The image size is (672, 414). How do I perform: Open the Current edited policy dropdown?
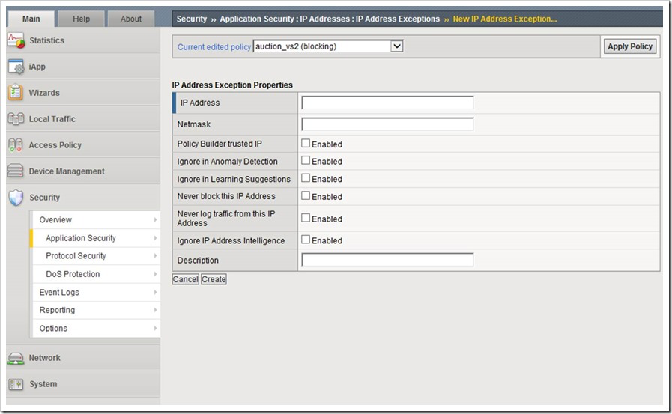(328, 46)
